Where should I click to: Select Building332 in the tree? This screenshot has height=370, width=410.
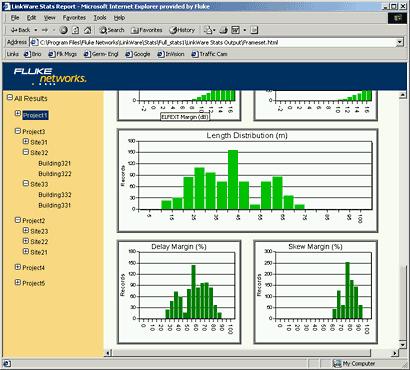click(55, 195)
